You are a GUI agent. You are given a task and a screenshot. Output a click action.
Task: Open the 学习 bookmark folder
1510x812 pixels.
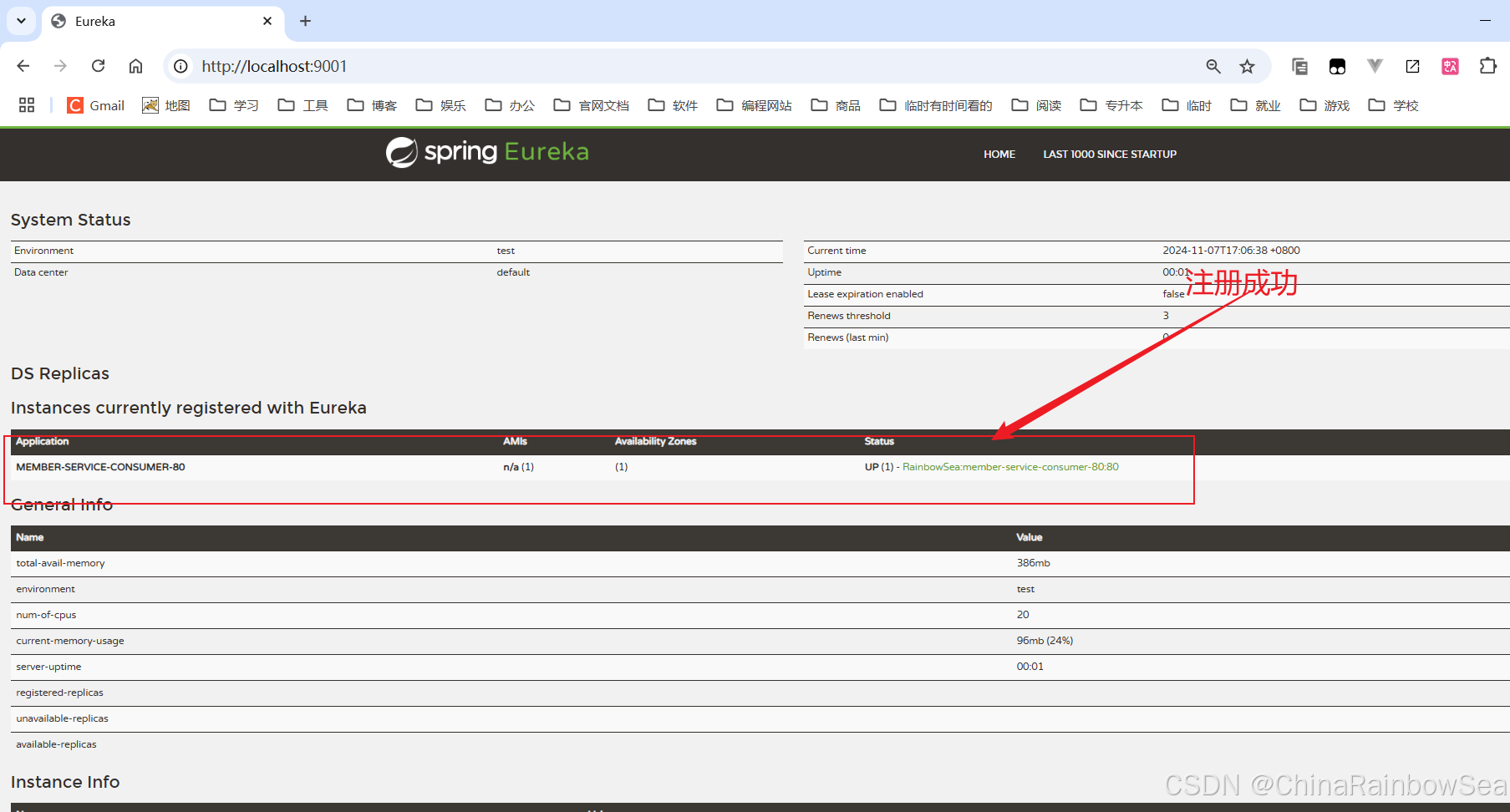234,105
